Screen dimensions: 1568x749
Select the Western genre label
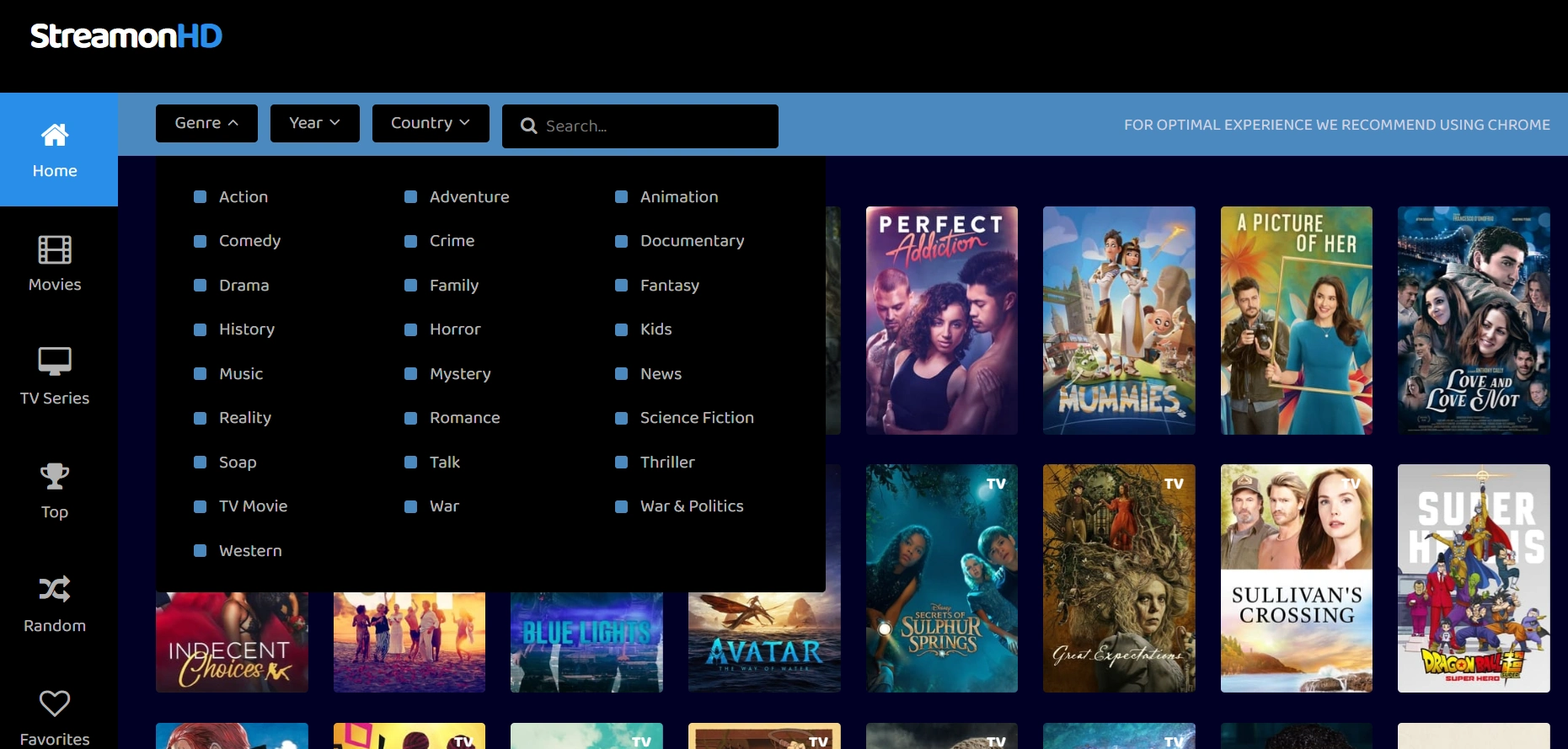(x=250, y=551)
